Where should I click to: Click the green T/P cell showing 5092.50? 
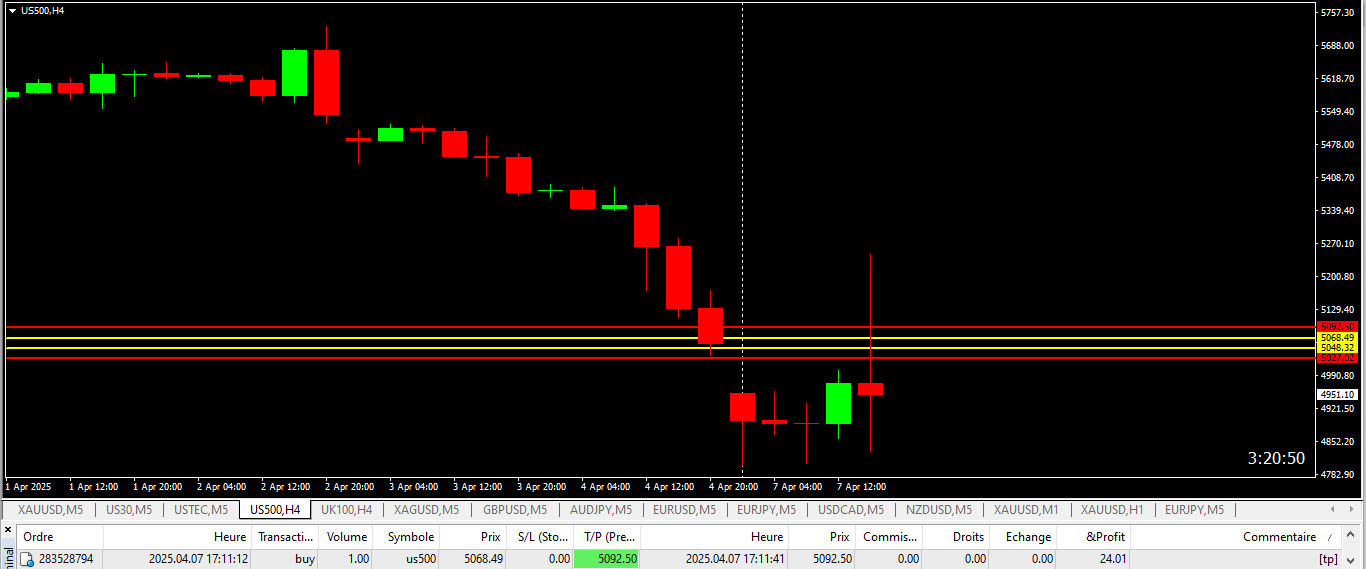(x=607, y=559)
